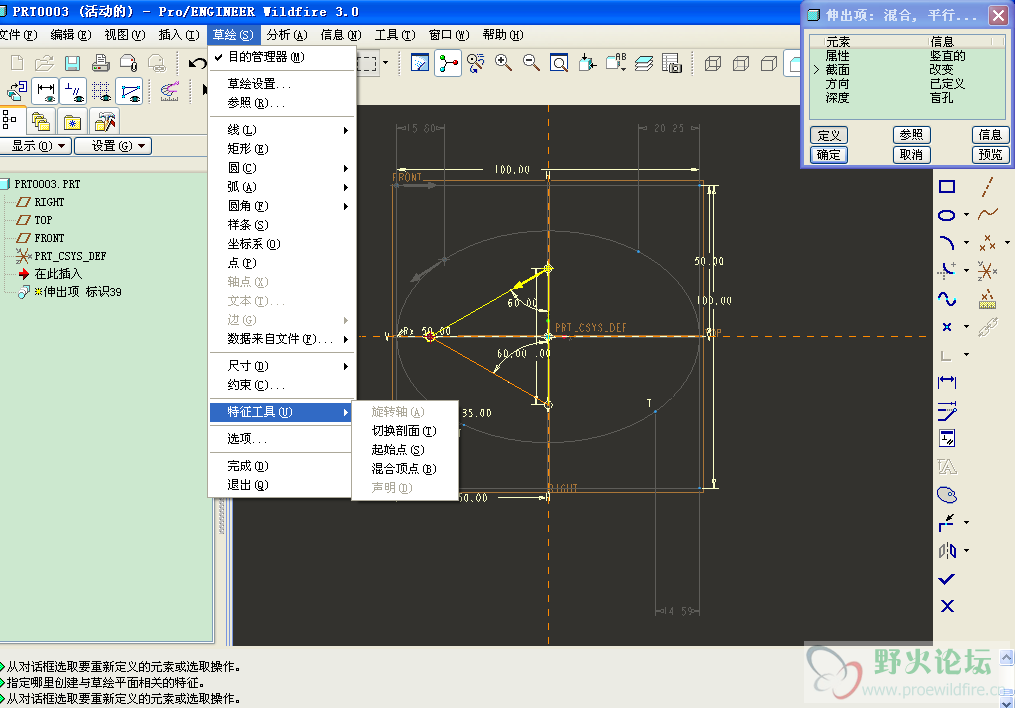Expand the 圆角(F) submenu

282,206
